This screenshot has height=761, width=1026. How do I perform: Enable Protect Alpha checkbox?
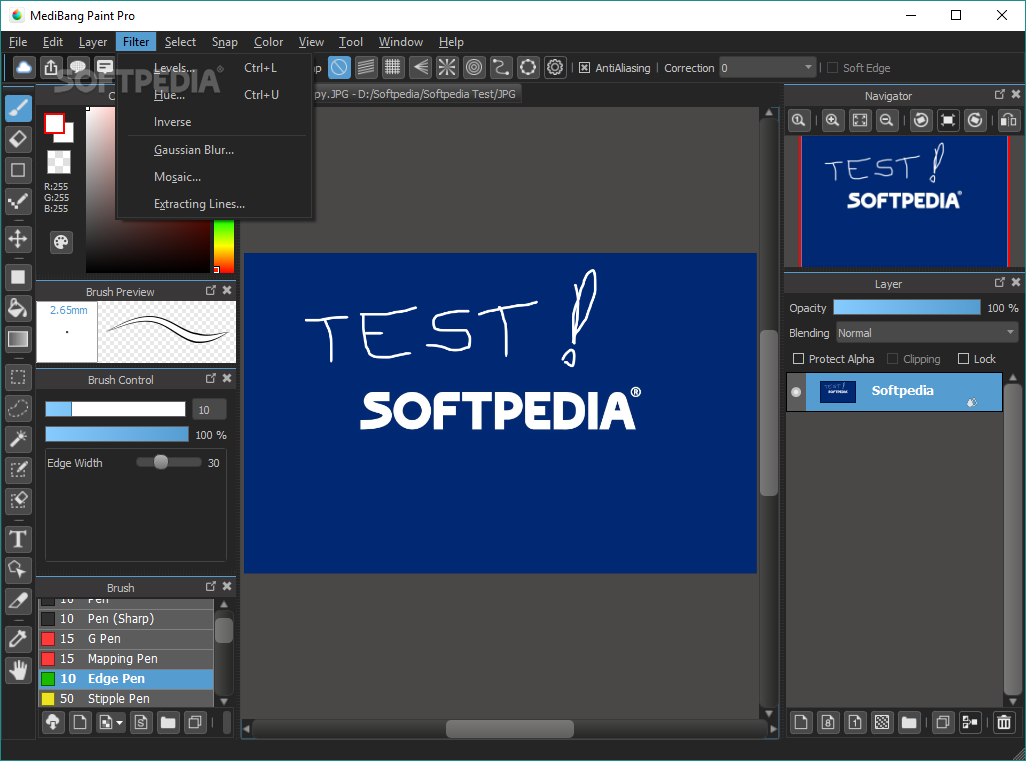point(798,359)
